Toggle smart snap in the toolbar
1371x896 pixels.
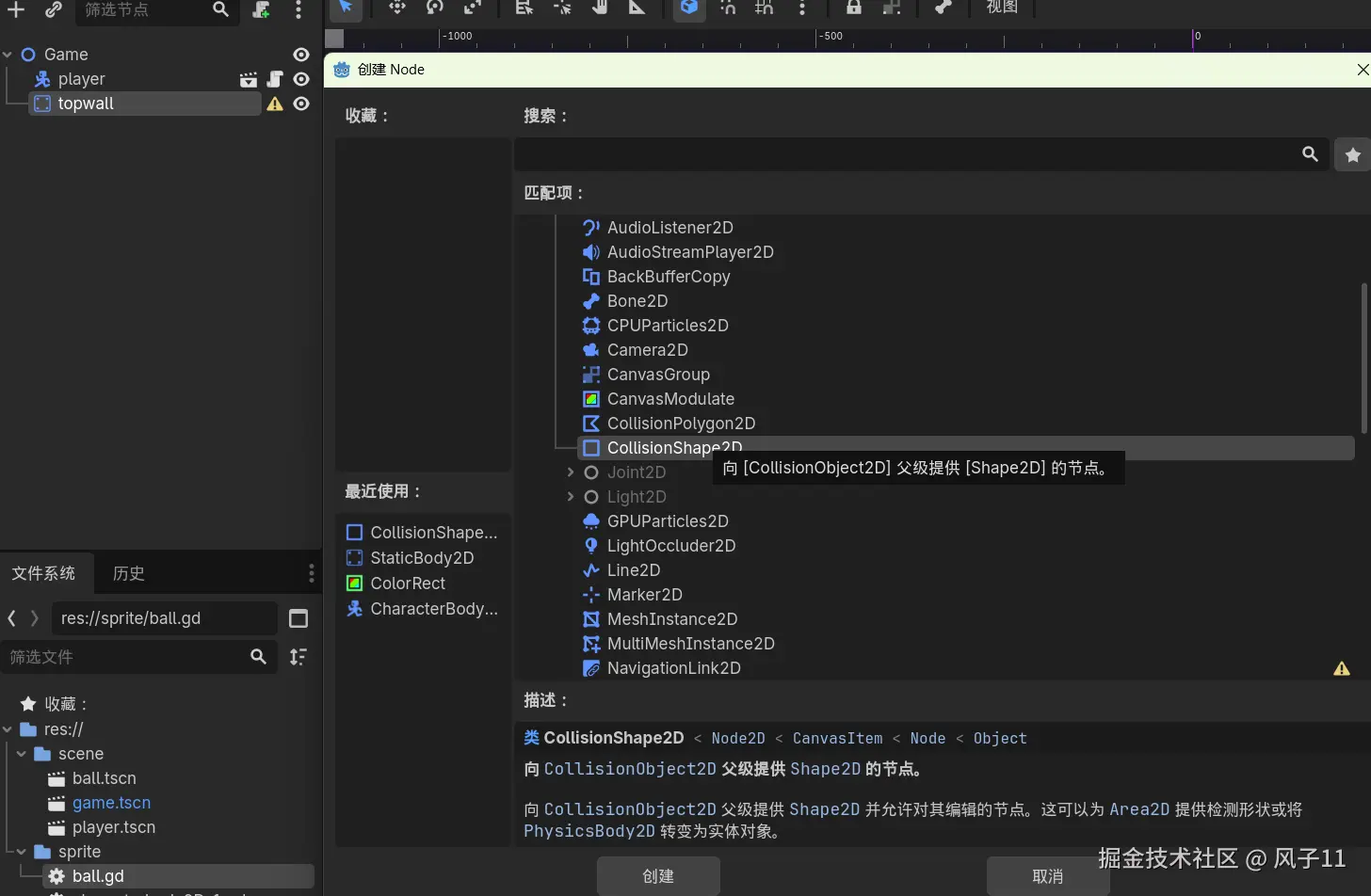coord(728,8)
